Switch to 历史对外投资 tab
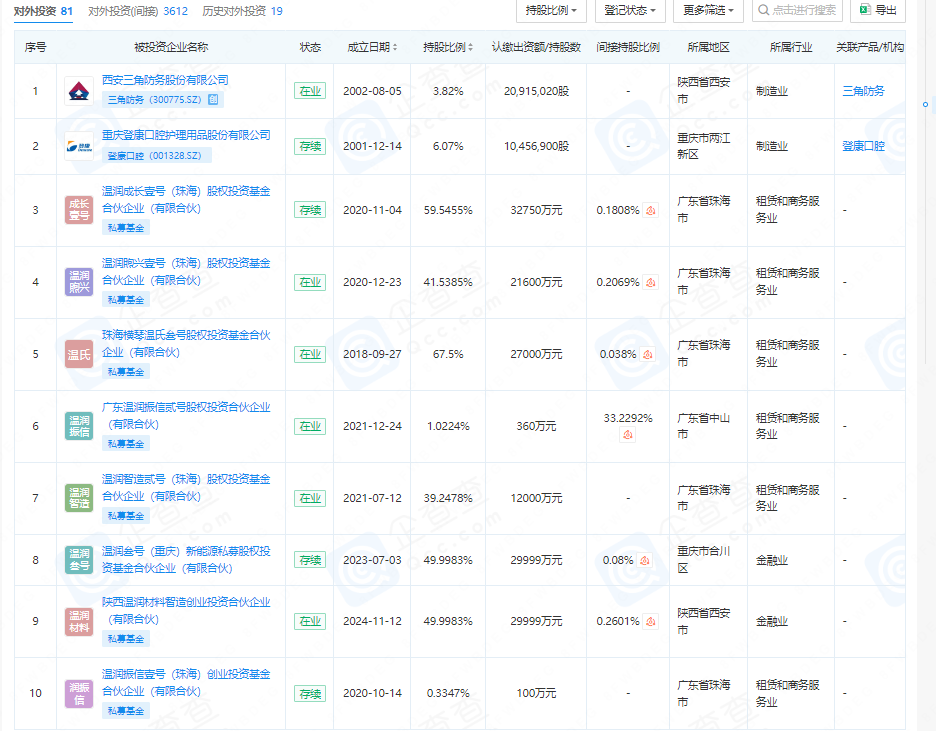Image resolution: width=936 pixels, height=731 pixels. click(241, 11)
